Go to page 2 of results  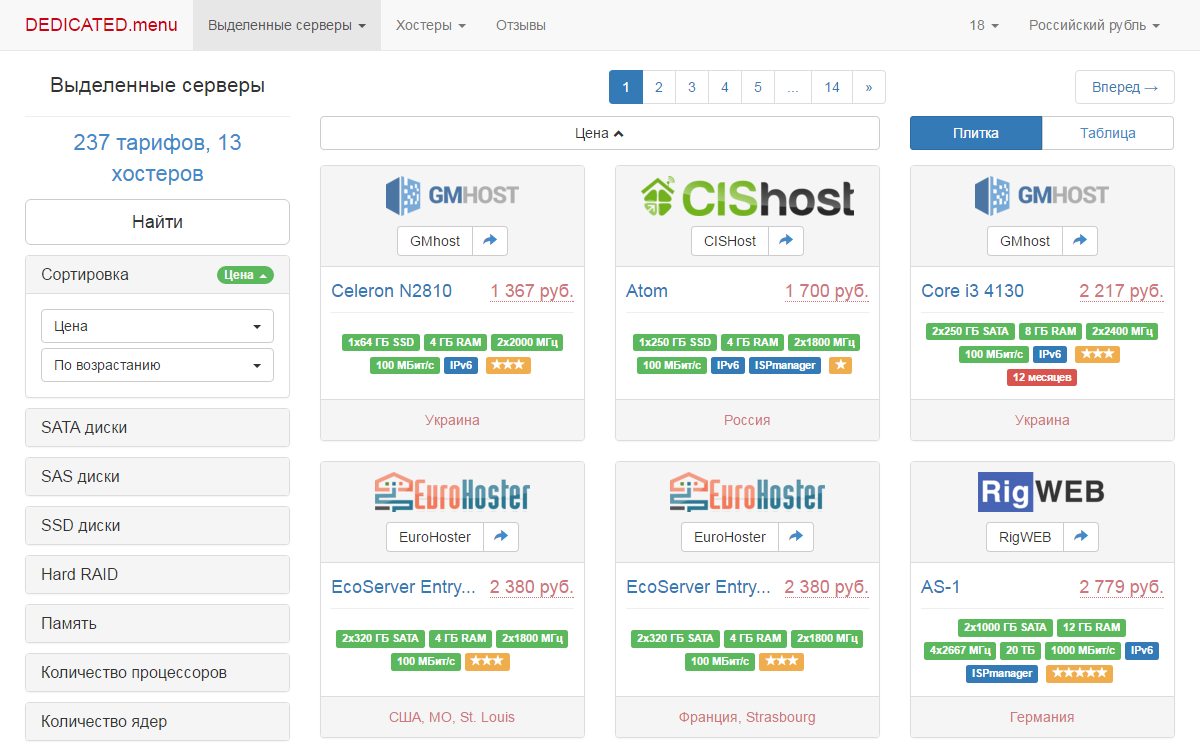coord(658,87)
